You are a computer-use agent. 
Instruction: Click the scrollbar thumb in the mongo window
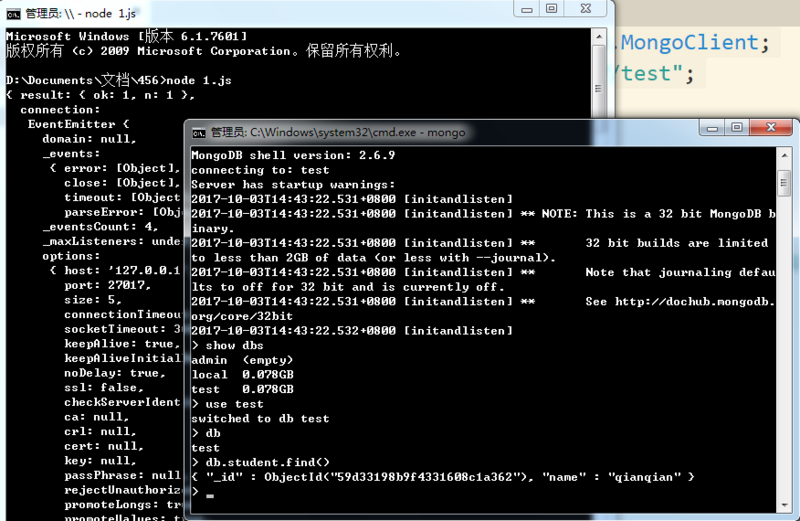pyautogui.click(x=784, y=183)
